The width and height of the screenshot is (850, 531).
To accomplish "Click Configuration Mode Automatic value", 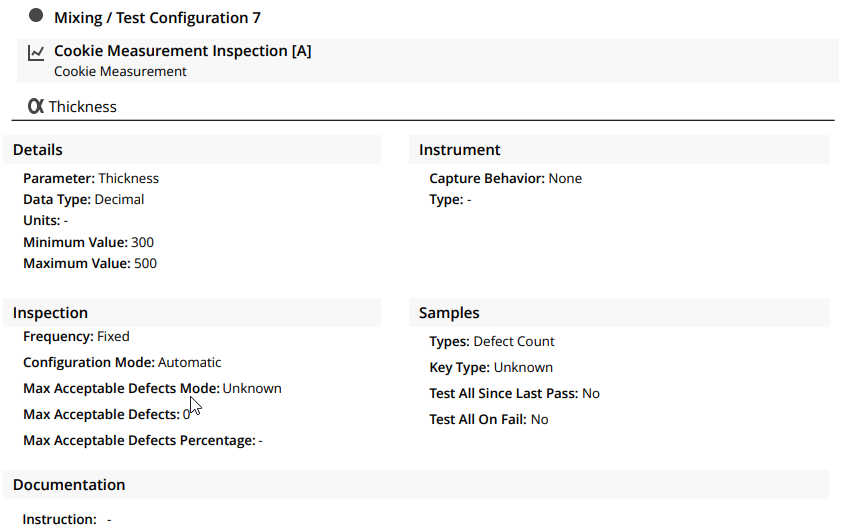I will point(189,362).
